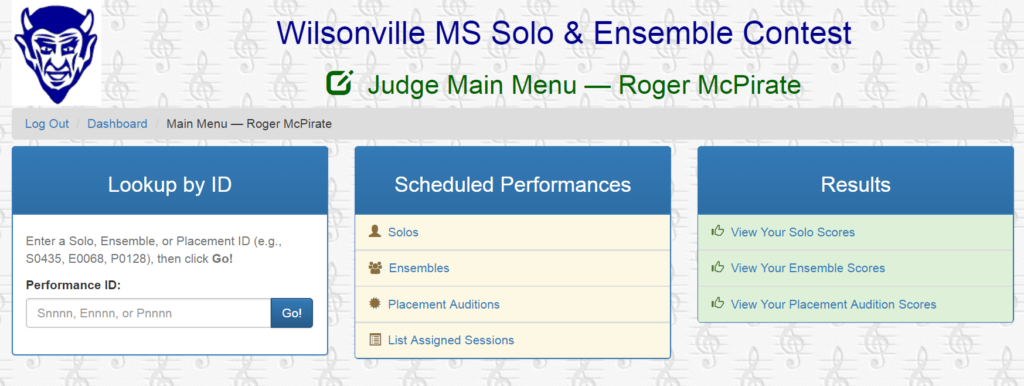Click the list icon beside List Assigned Sessions

pos(375,340)
